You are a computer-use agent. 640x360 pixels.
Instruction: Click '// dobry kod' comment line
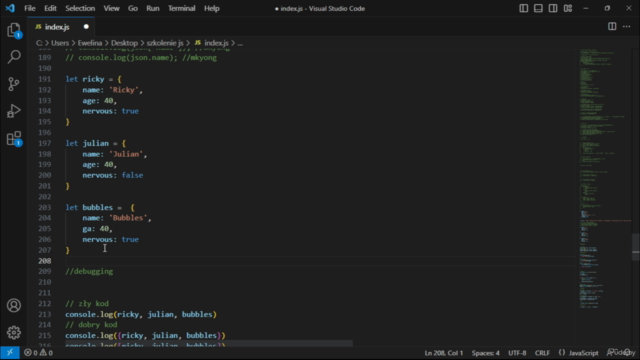click(x=91, y=325)
